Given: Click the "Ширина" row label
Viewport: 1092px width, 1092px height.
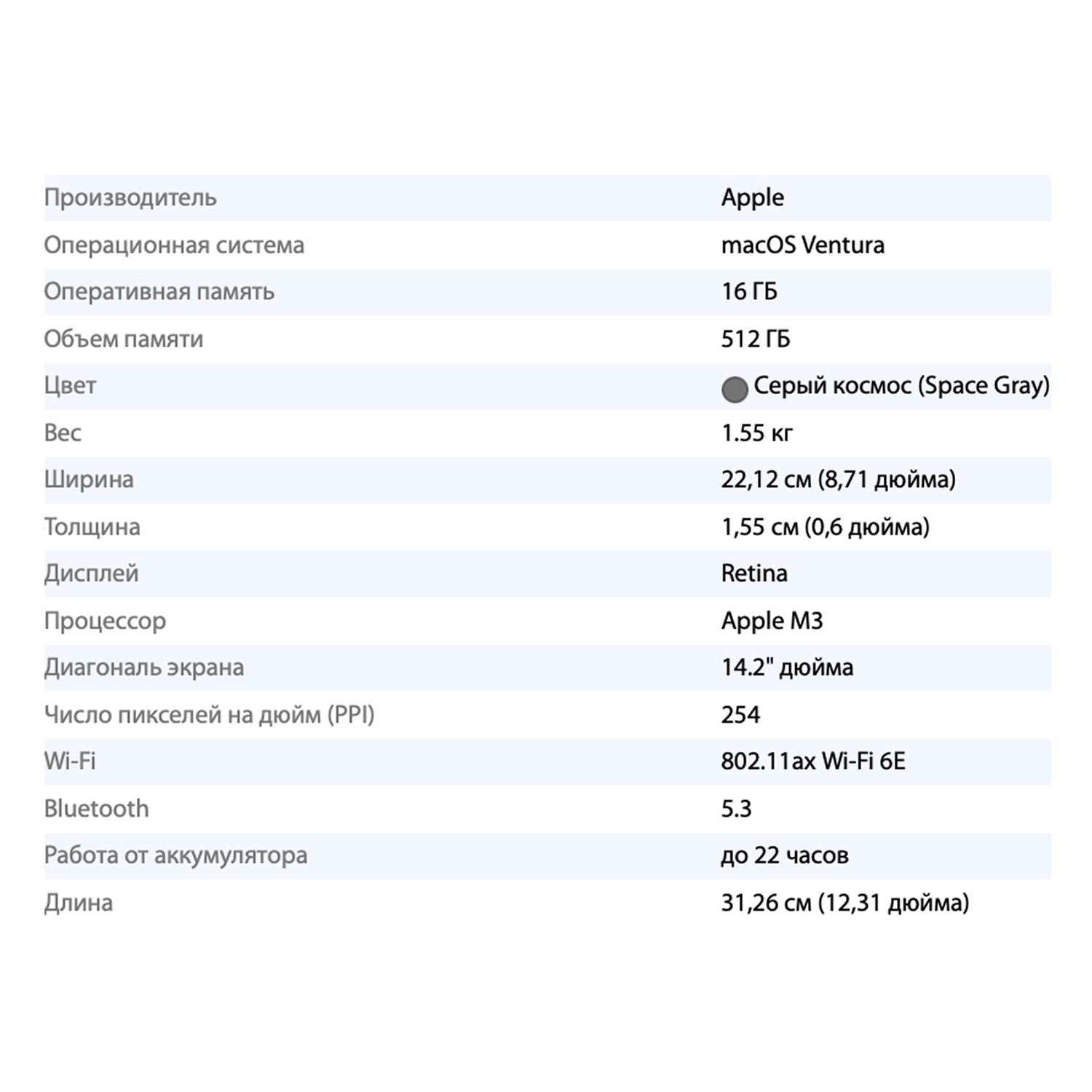Looking at the screenshot, I should click(89, 480).
